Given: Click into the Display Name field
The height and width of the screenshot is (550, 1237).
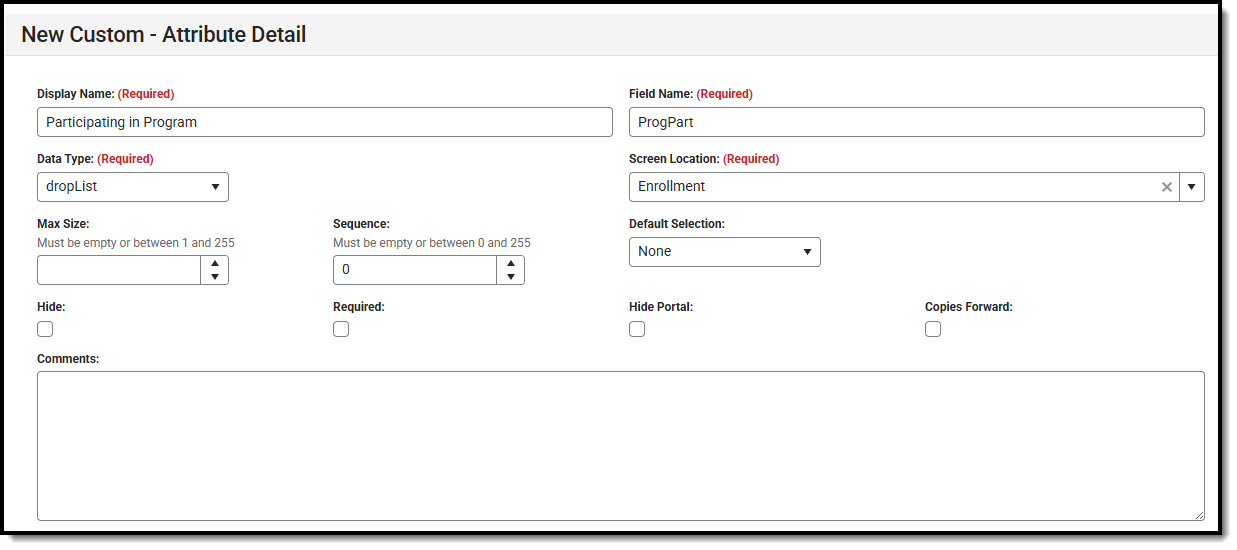Looking at the screenshot, I should [x=324, y=122].
